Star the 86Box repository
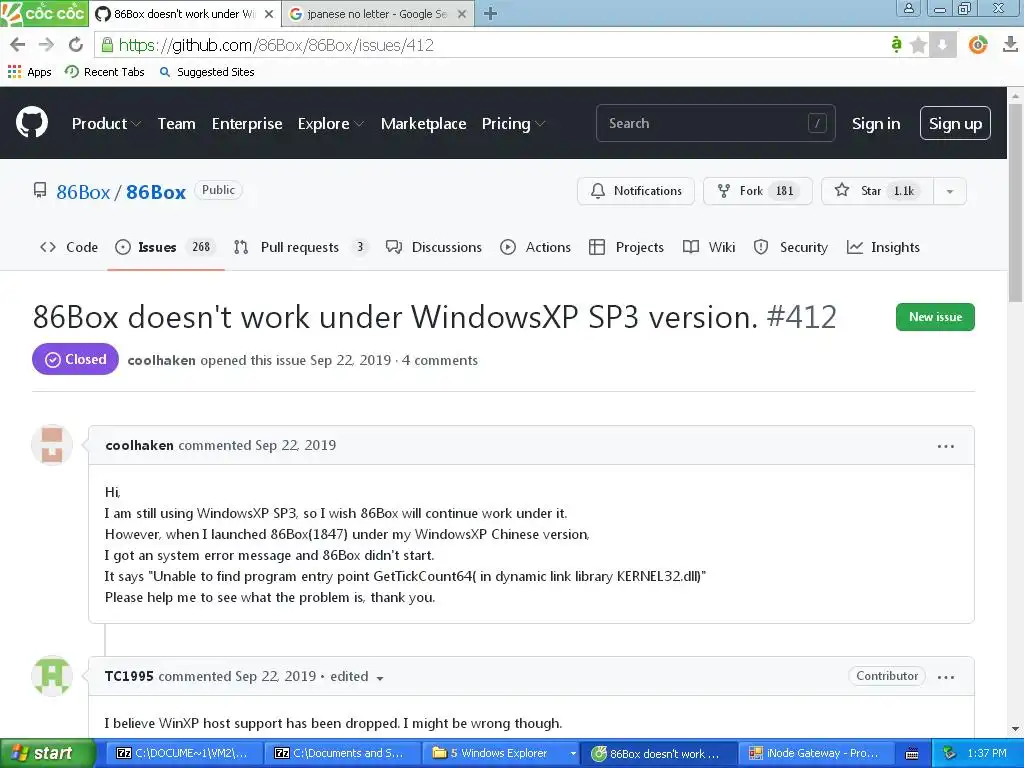The height and width of the screenshot is (768, 1024). pyautogui.click(x=877, y=191)
